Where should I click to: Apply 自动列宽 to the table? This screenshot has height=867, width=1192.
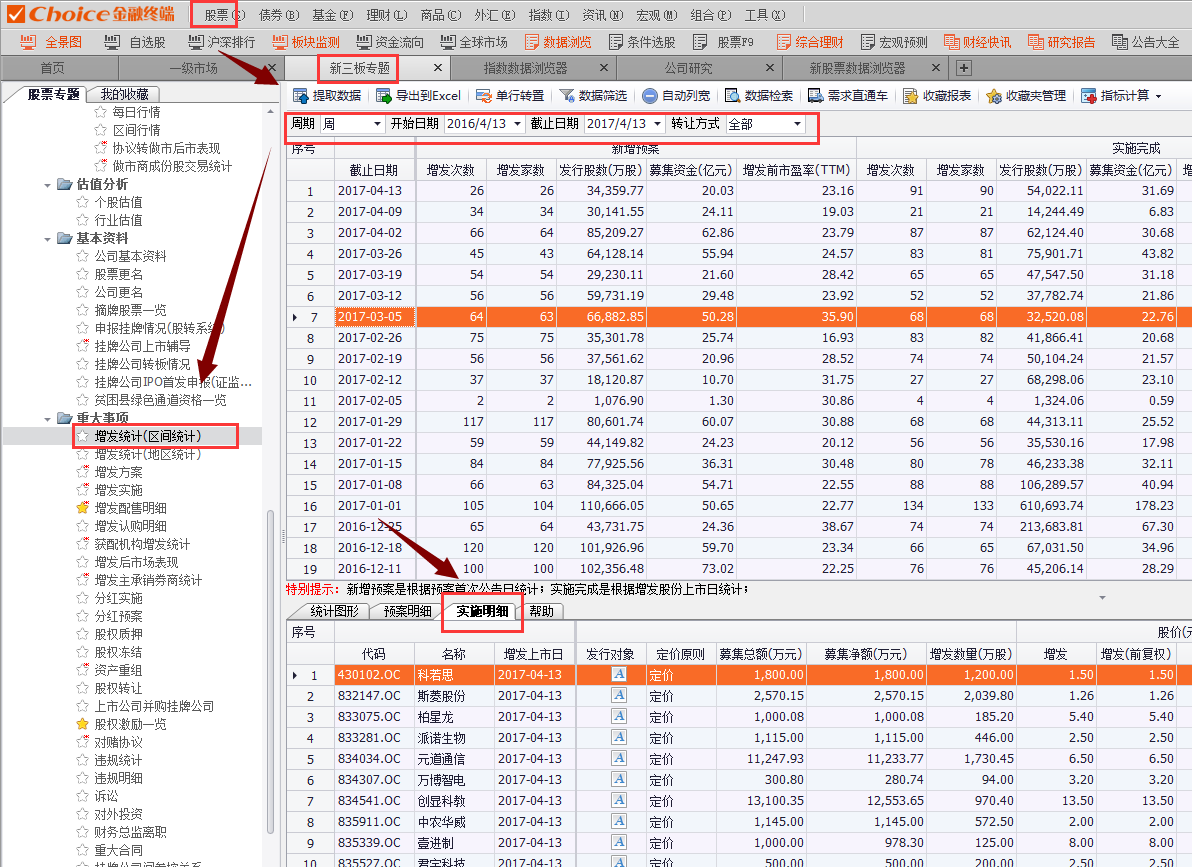(x=650, y=96)
